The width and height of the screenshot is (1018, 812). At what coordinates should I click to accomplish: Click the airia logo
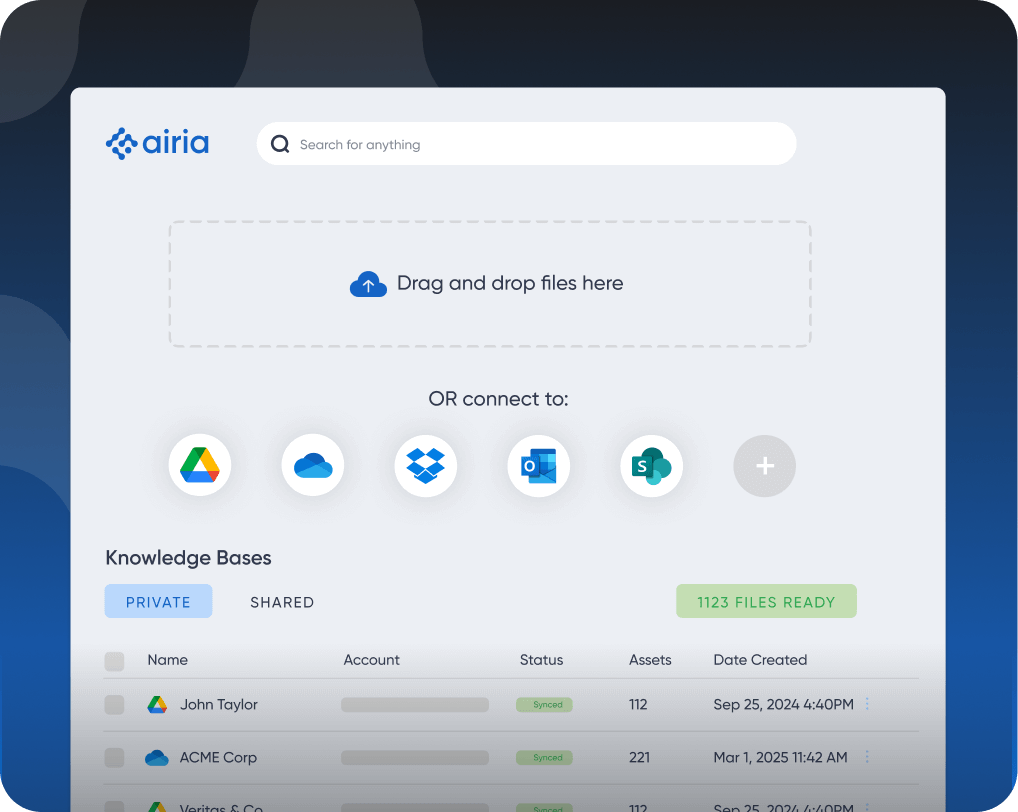157,143
